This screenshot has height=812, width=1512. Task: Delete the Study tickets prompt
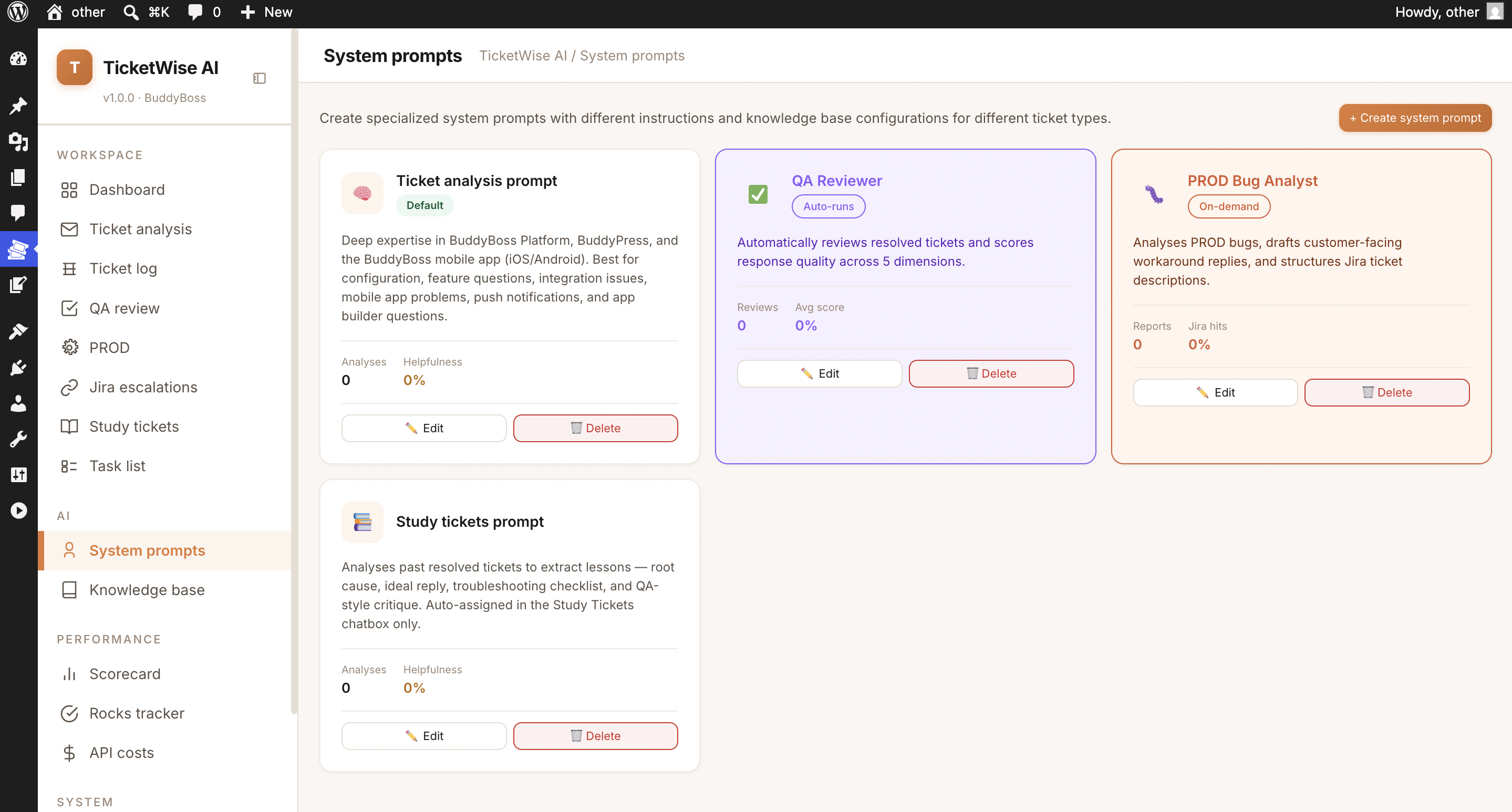[595, 736]
